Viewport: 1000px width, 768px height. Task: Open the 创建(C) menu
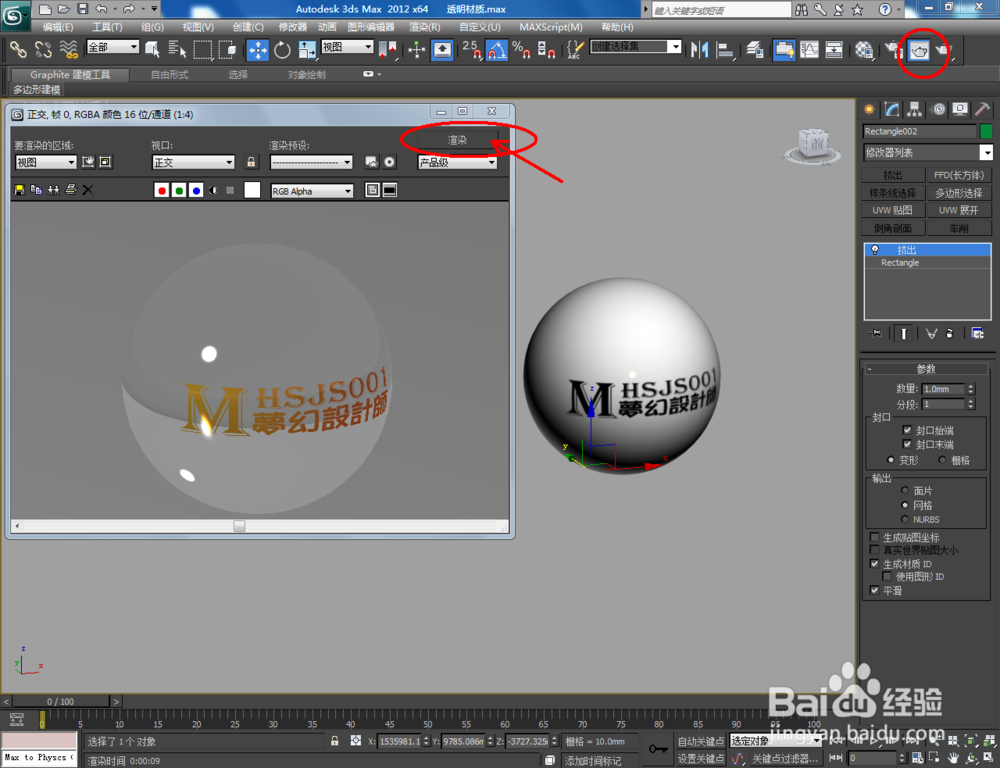[x=247, y=27]
